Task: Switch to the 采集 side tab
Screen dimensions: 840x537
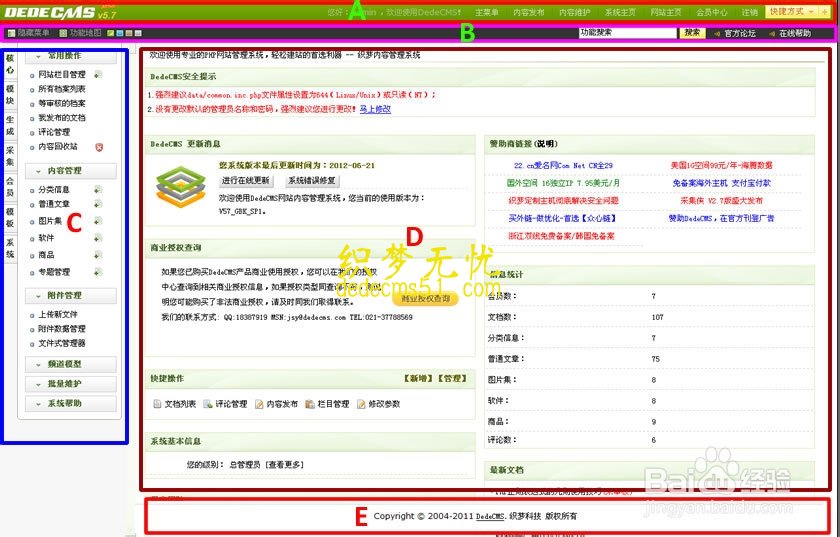Action: tap(10, 156)
